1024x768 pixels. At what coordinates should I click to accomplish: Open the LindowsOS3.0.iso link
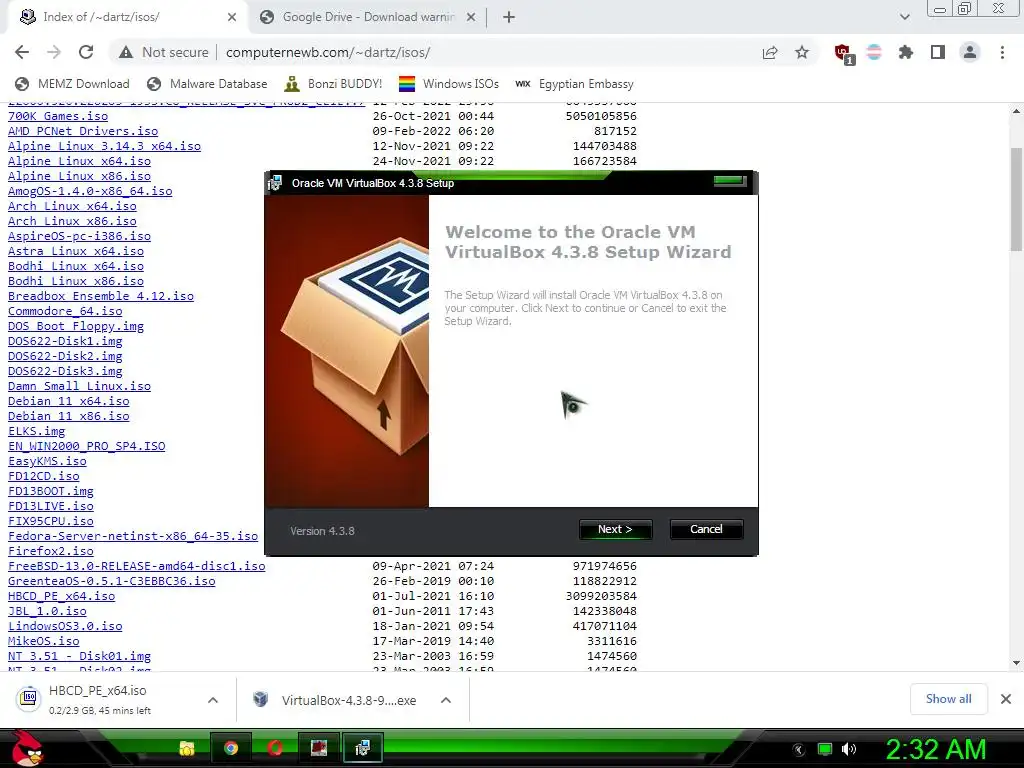click(x=65, y=626)
